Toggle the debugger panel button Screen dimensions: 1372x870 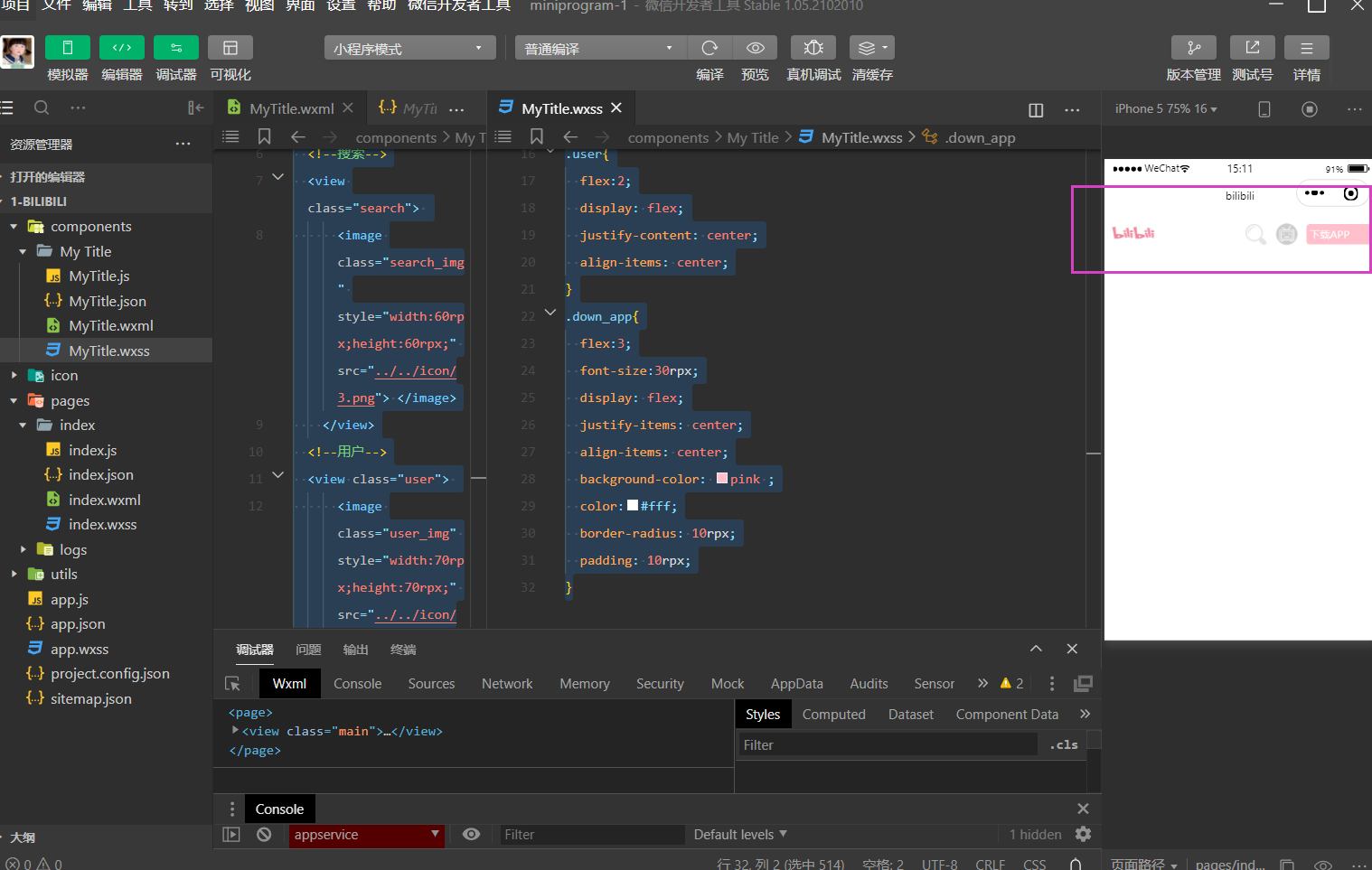176,48
